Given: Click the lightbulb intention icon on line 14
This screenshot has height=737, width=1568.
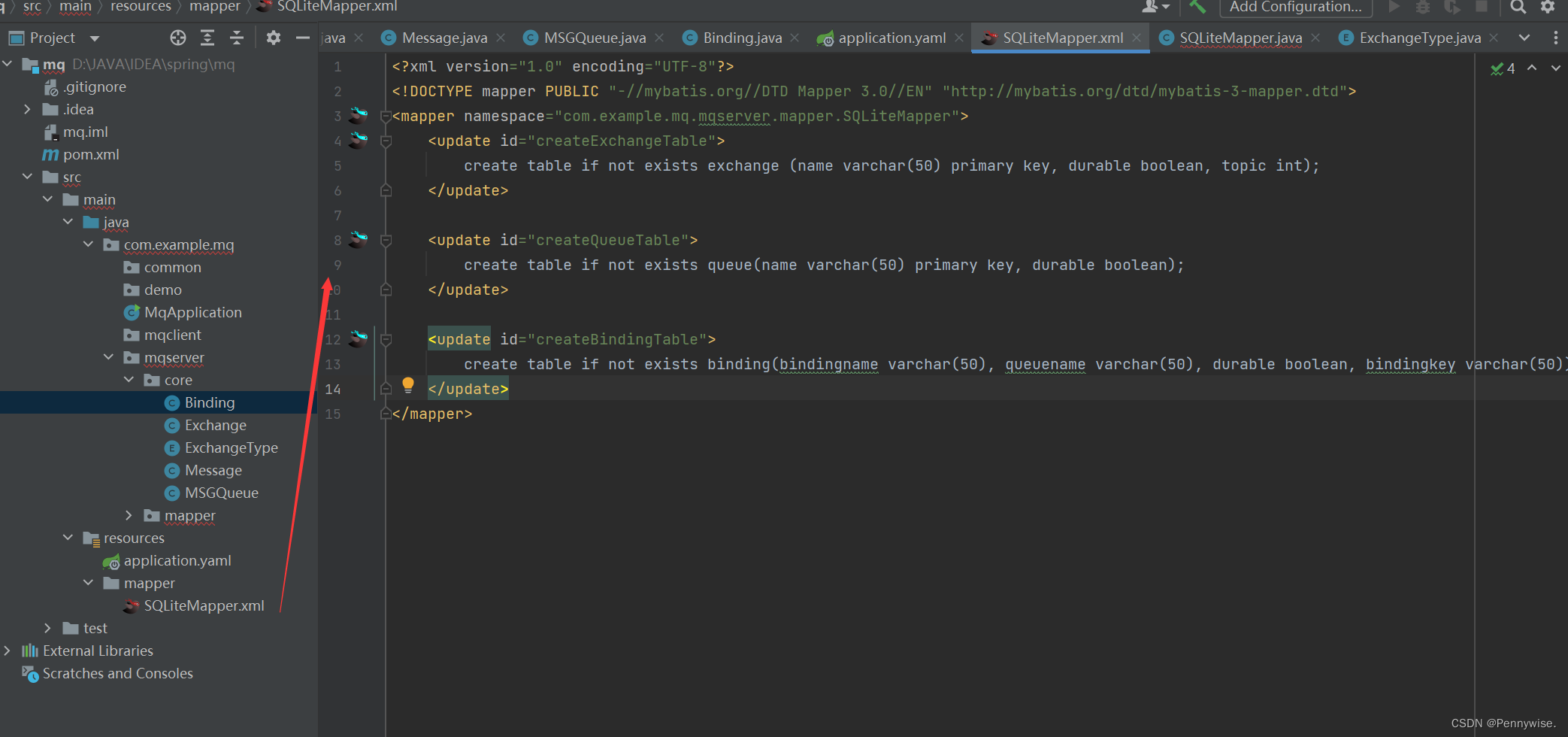Looking at the screenshot, I should pyautogui.click(x=408, y=385).
